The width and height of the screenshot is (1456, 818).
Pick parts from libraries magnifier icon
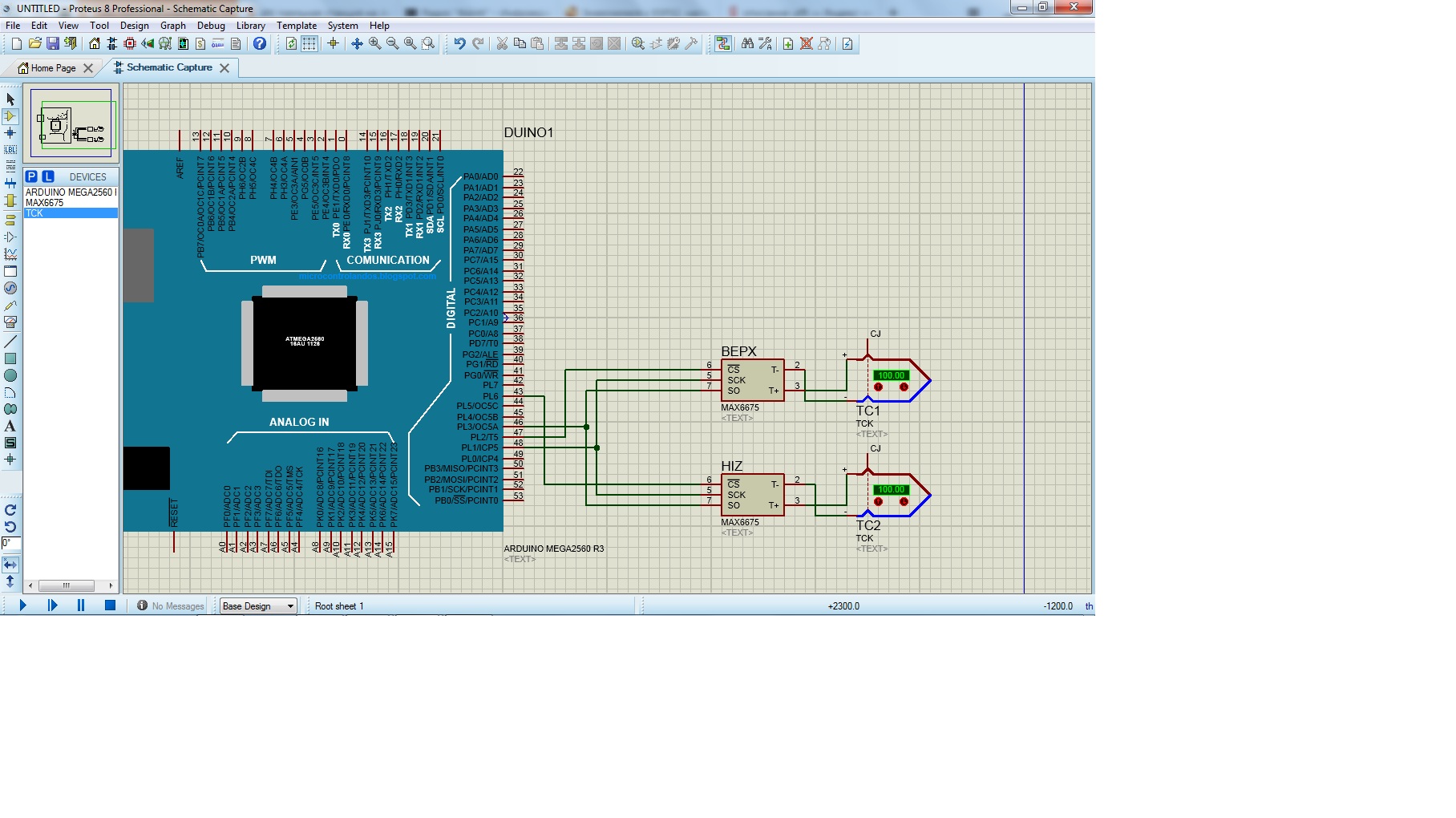click(x=638, y=43)
